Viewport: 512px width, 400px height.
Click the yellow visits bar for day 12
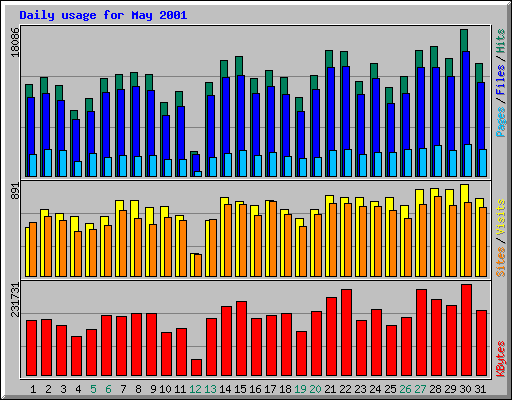click(192, 265)
